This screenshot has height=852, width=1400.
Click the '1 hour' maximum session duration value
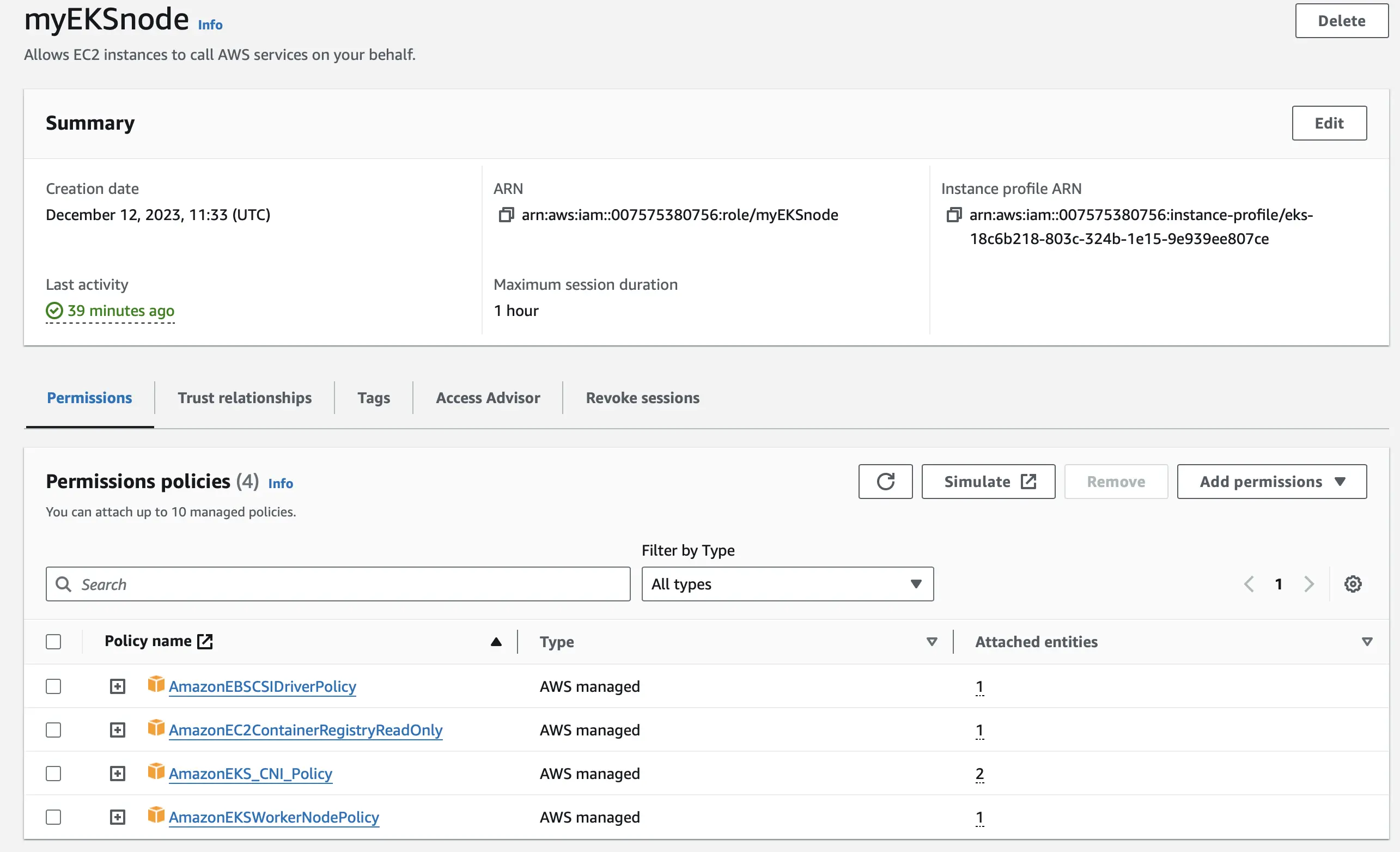tap(516, 311)
